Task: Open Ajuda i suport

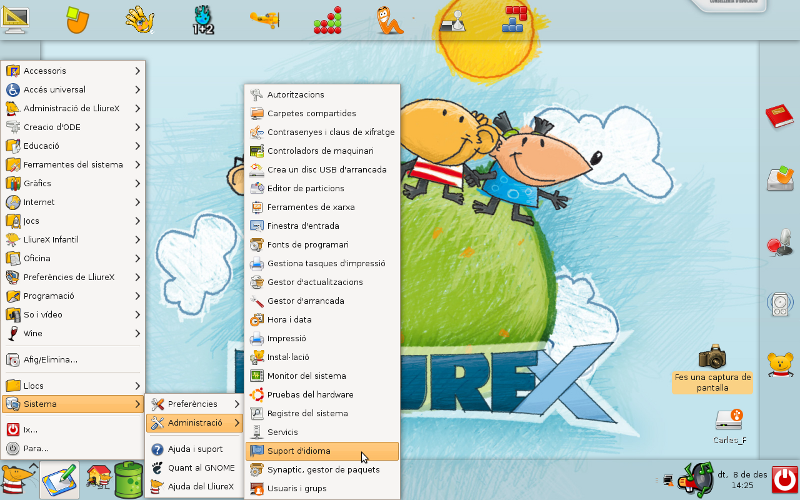Action: pos(194,449)
